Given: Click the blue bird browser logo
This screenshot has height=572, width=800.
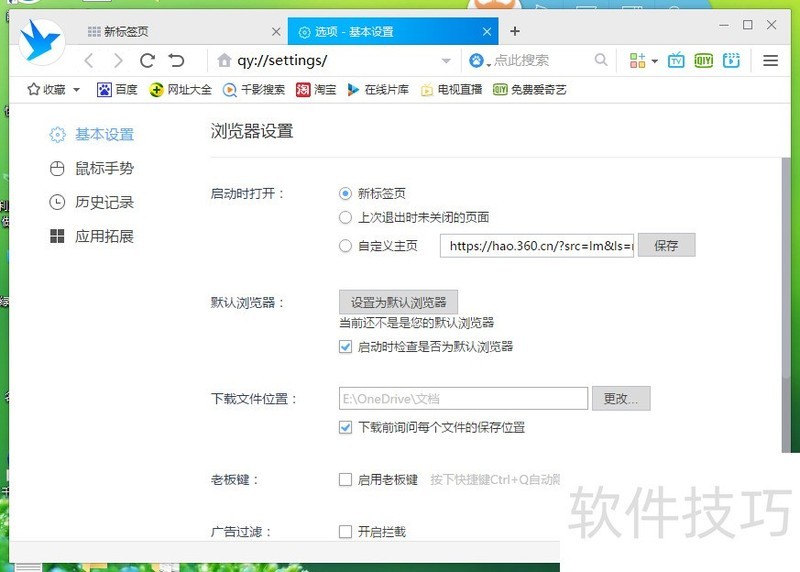Looking at the screenshot, I should coord(42,41).
